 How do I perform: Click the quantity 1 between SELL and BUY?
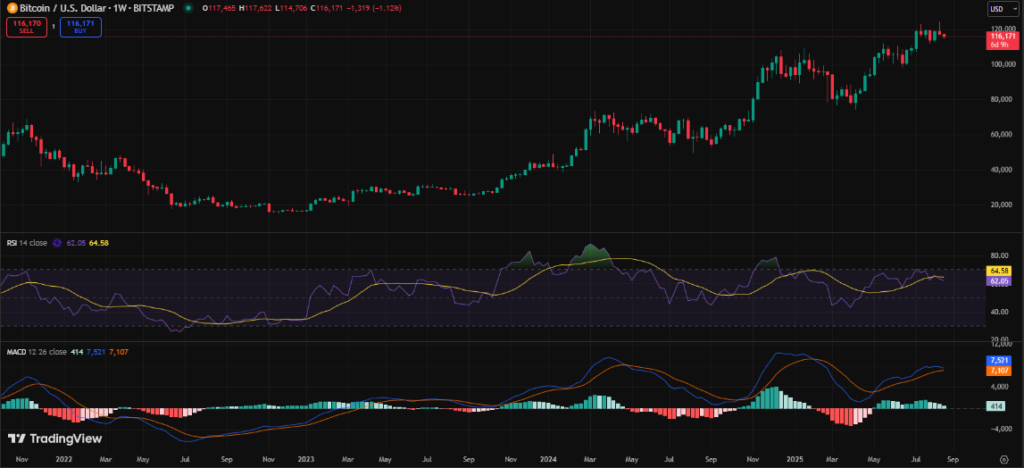coord(54,28)
